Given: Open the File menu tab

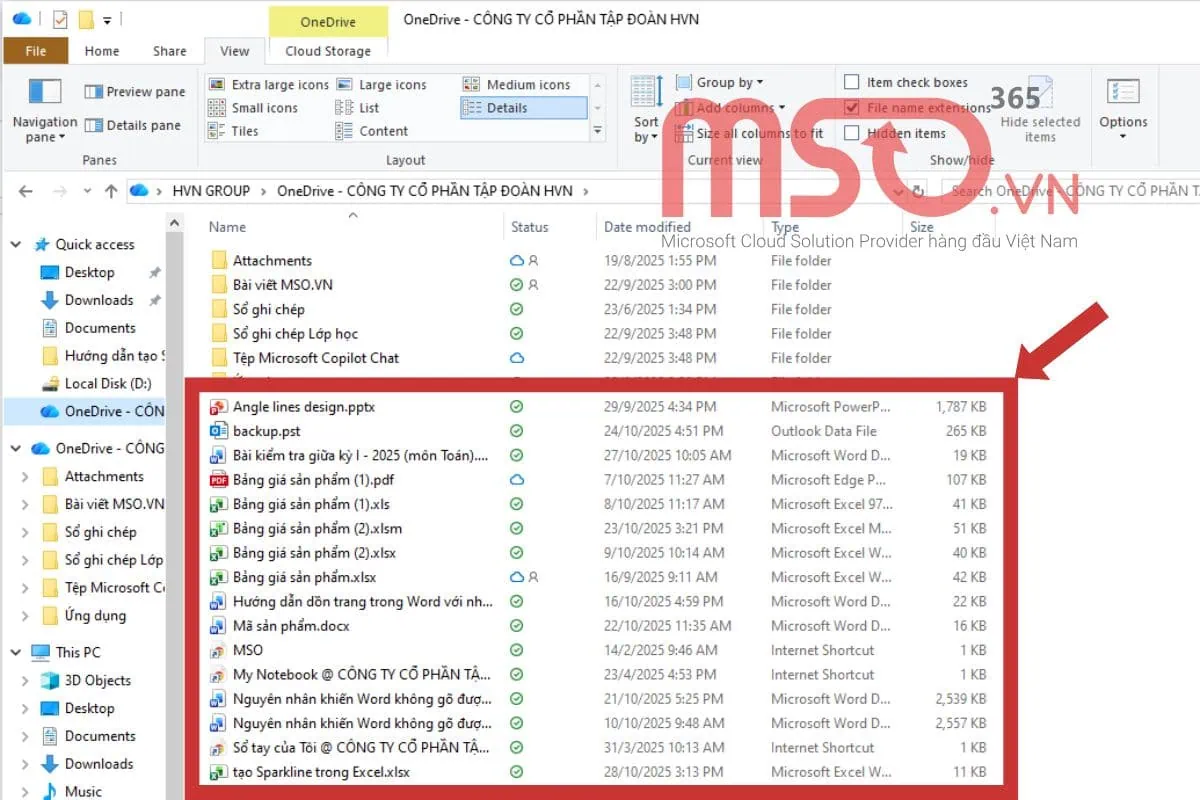Looking at the screenshot, I should tap(35, 51).
